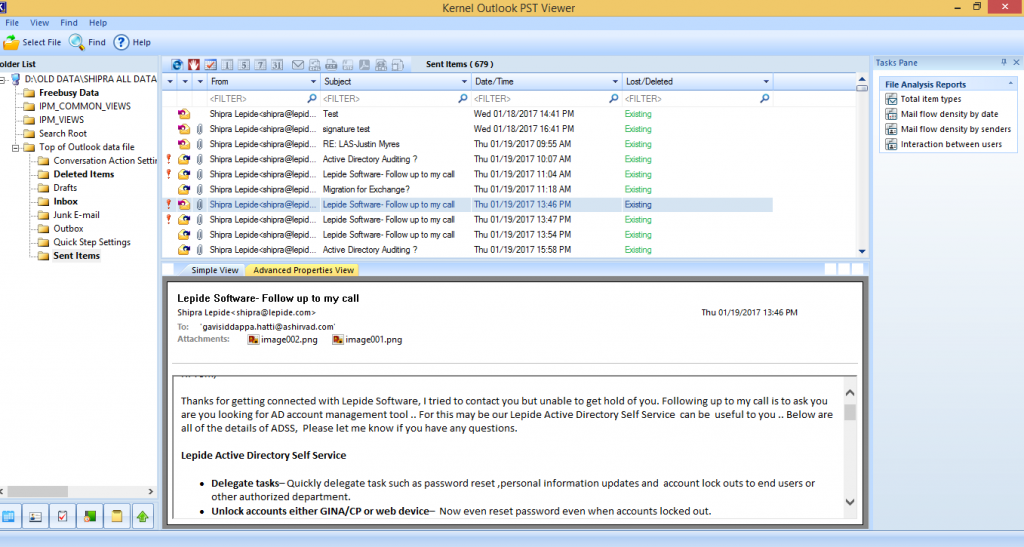
Task: Open the yellow notes icon
Action: 116,516
